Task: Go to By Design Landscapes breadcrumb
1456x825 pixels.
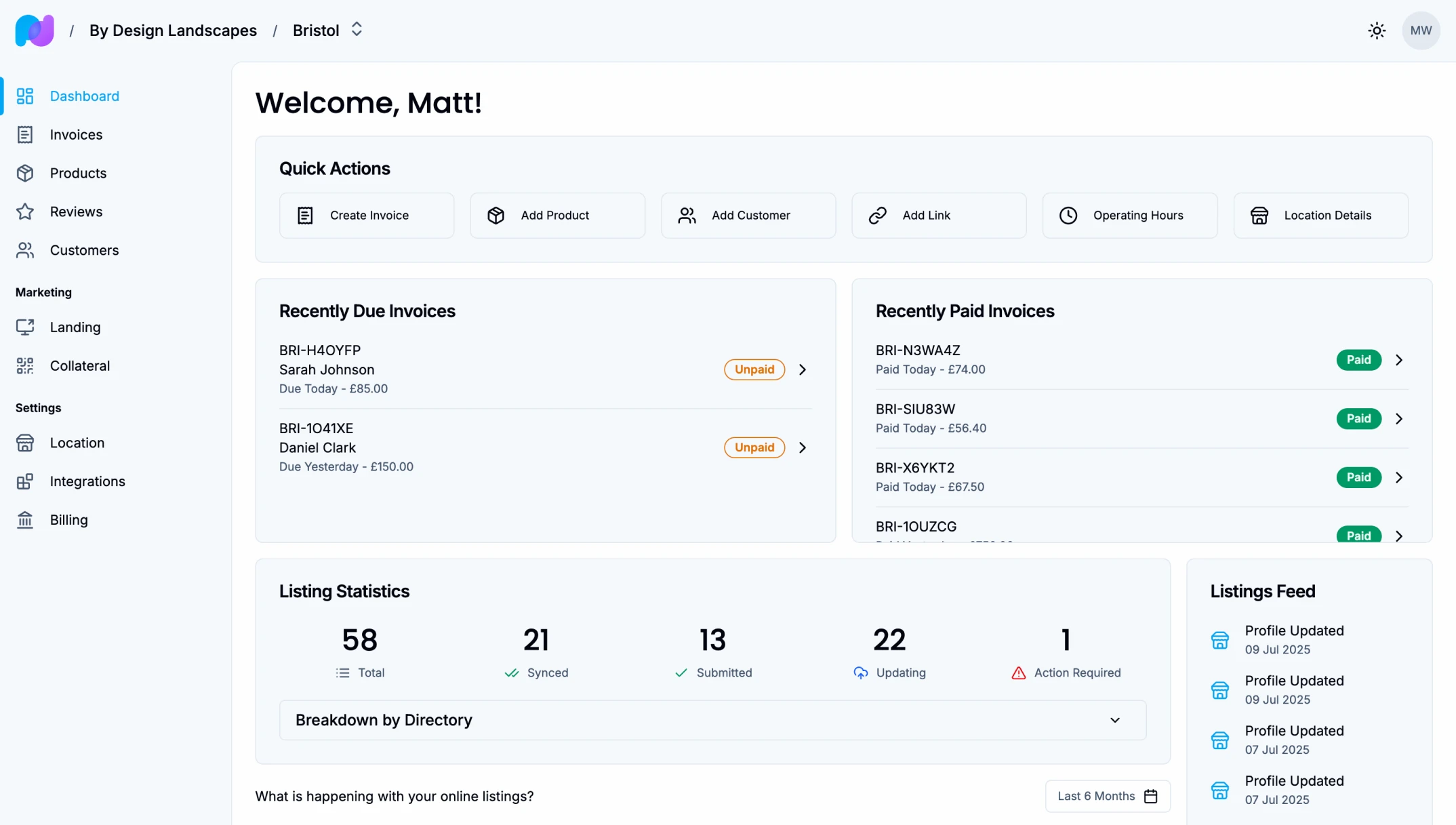Action: 173,31
